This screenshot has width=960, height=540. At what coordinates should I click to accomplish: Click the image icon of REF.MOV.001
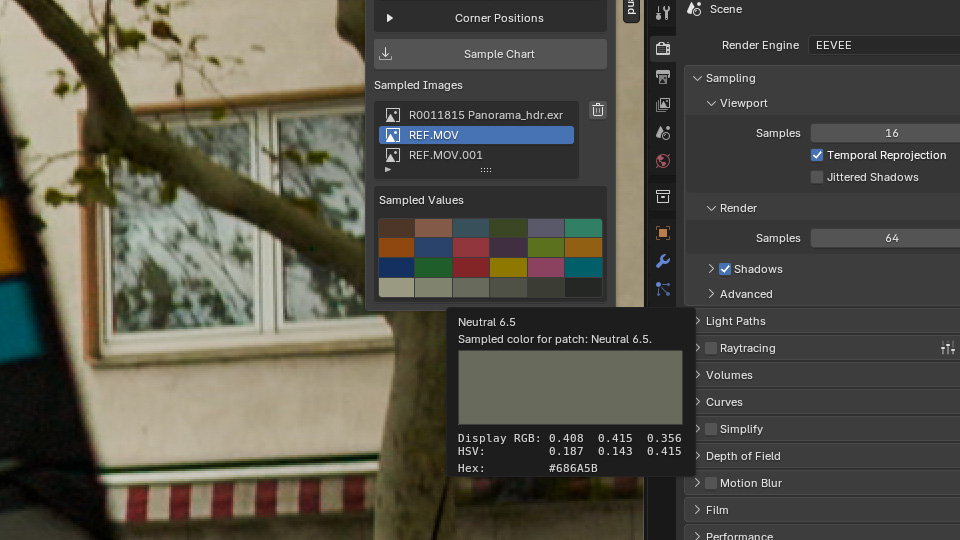tap(392, 155)
